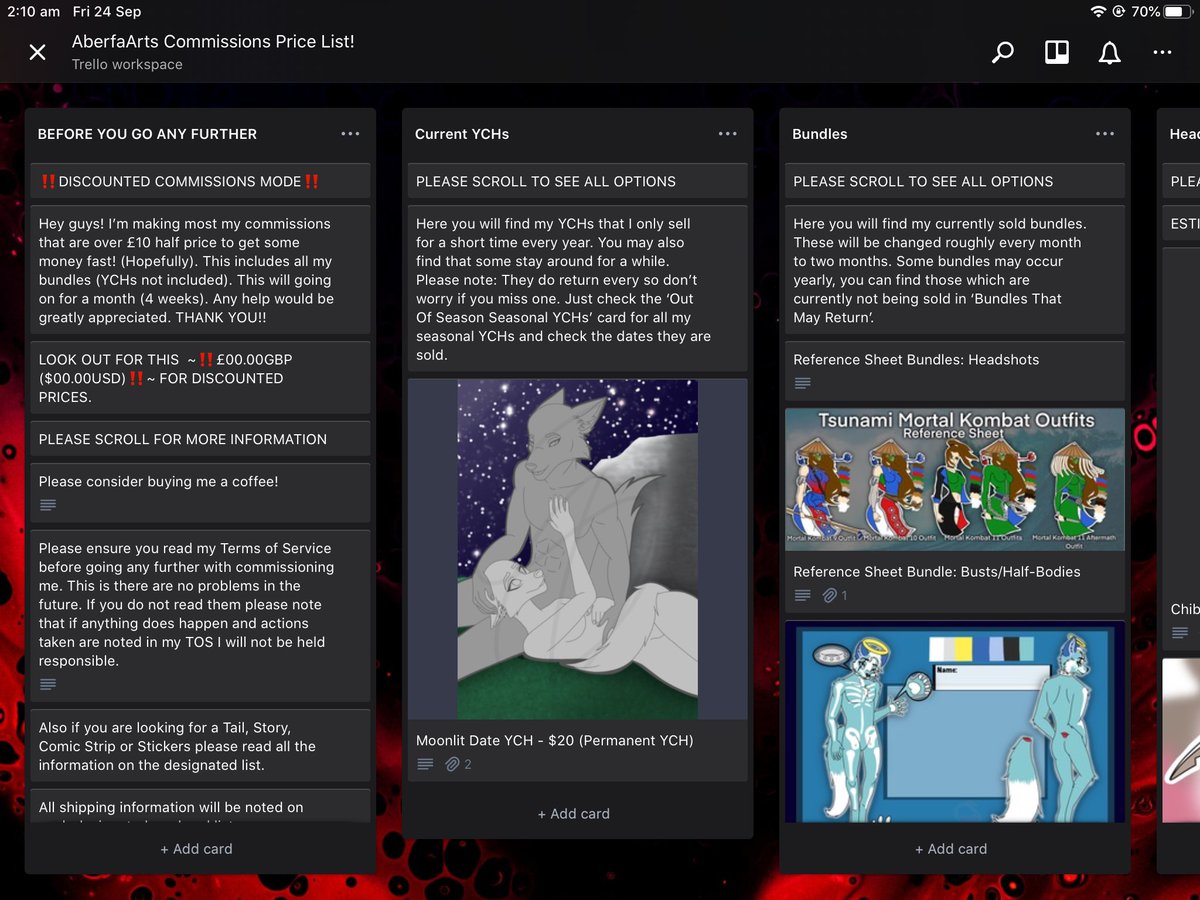
Task: Click attachment paperclip on Moonlit Date YCH card
Action: 453,764
